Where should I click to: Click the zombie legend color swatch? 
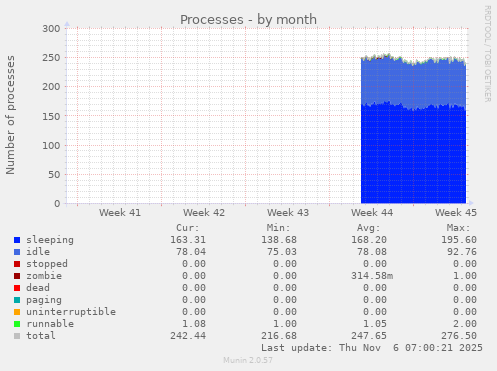17,276
